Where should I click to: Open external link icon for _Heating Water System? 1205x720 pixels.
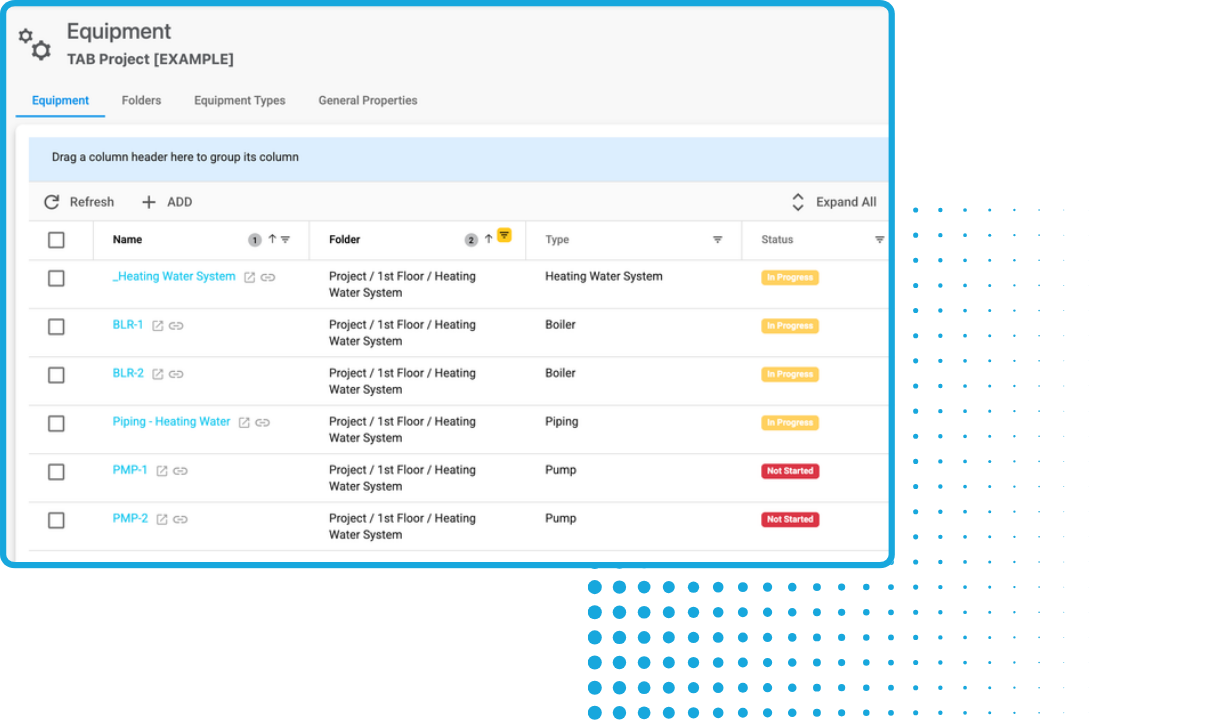click(250, 277)
